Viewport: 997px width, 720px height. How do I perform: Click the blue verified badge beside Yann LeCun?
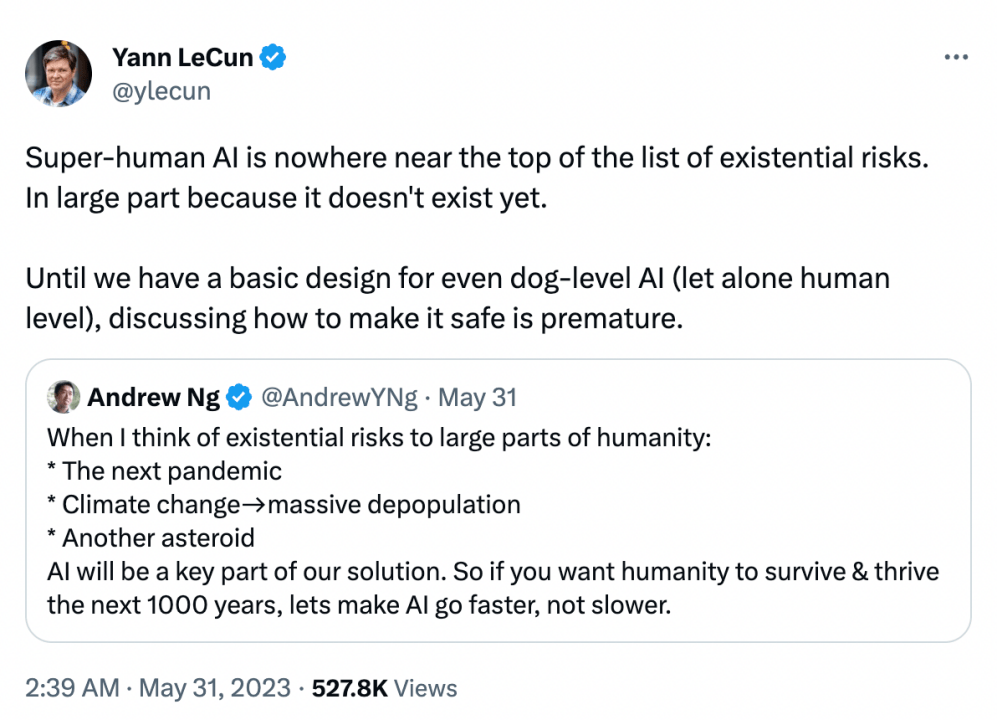tap(273, 58)
